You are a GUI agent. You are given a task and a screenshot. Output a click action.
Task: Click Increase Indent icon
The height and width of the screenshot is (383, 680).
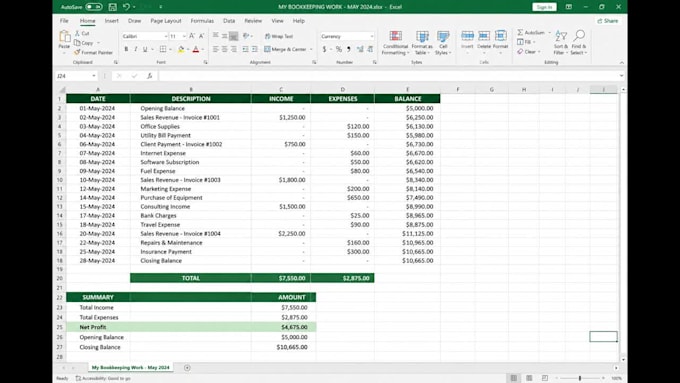pos(255,49)
